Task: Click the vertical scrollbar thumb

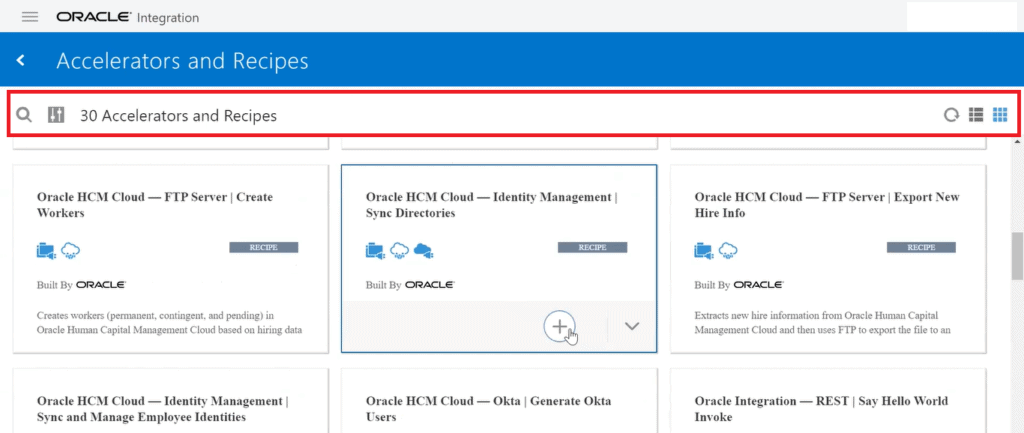Action: 1017,255
